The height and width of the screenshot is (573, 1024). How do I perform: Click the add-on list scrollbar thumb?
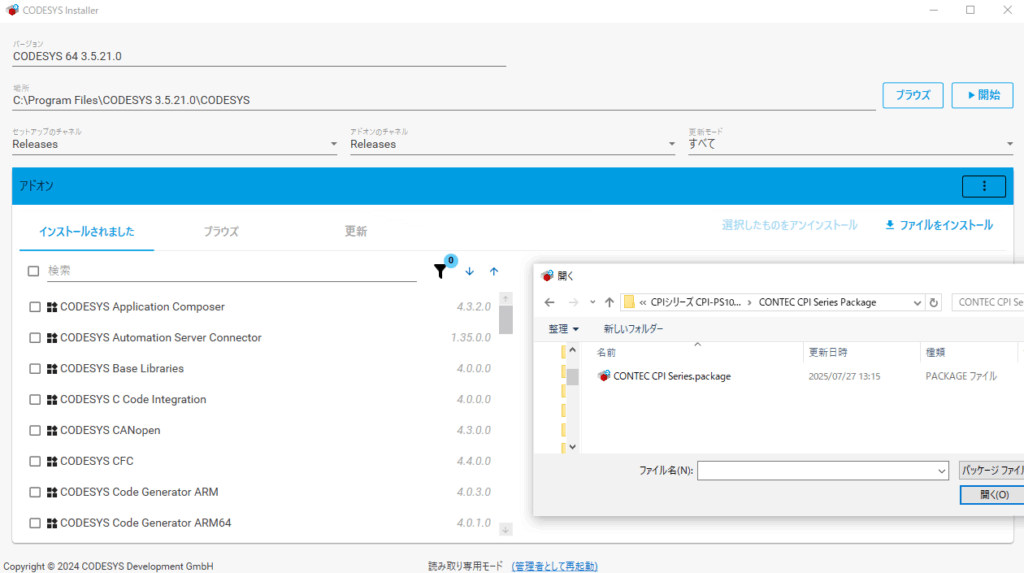click(505, 320)
